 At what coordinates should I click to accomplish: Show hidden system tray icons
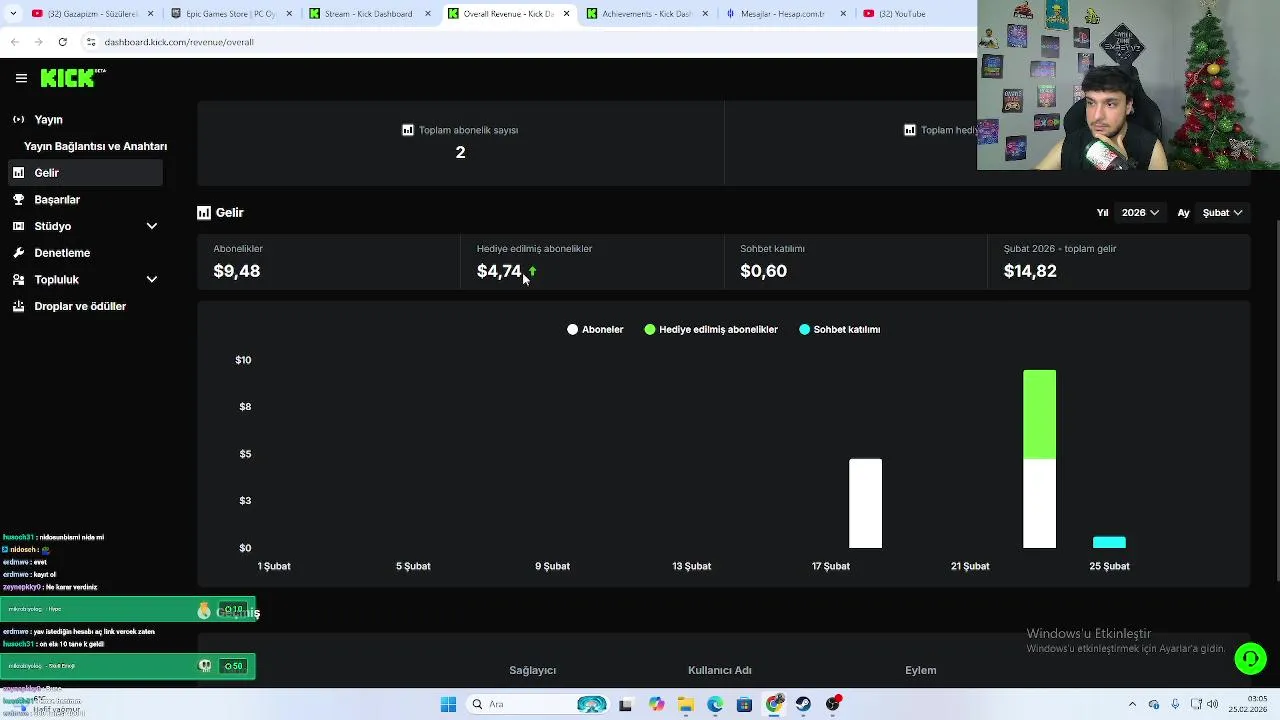pos(1132,704)
